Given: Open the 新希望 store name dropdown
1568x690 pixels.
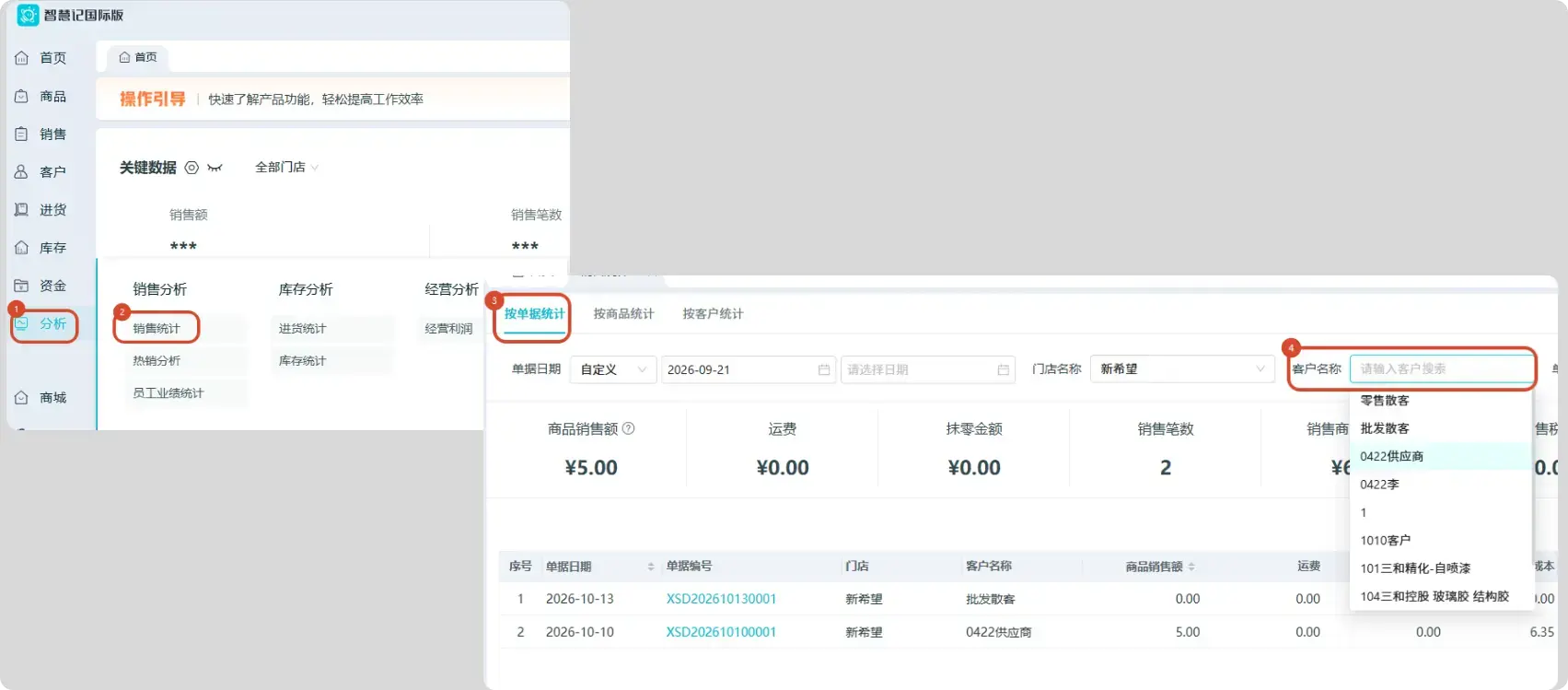Looking at the screenshot, I should tap(1182, 369).
